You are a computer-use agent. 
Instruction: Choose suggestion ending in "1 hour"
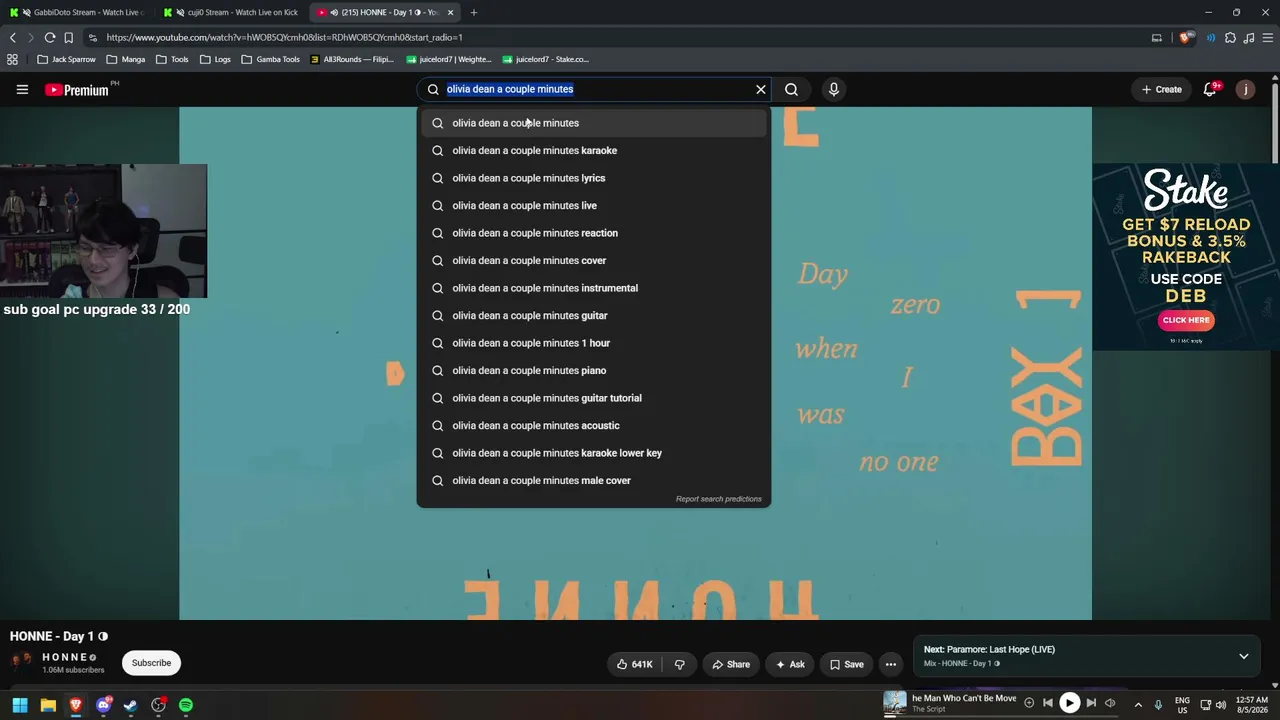click(593, 343)
